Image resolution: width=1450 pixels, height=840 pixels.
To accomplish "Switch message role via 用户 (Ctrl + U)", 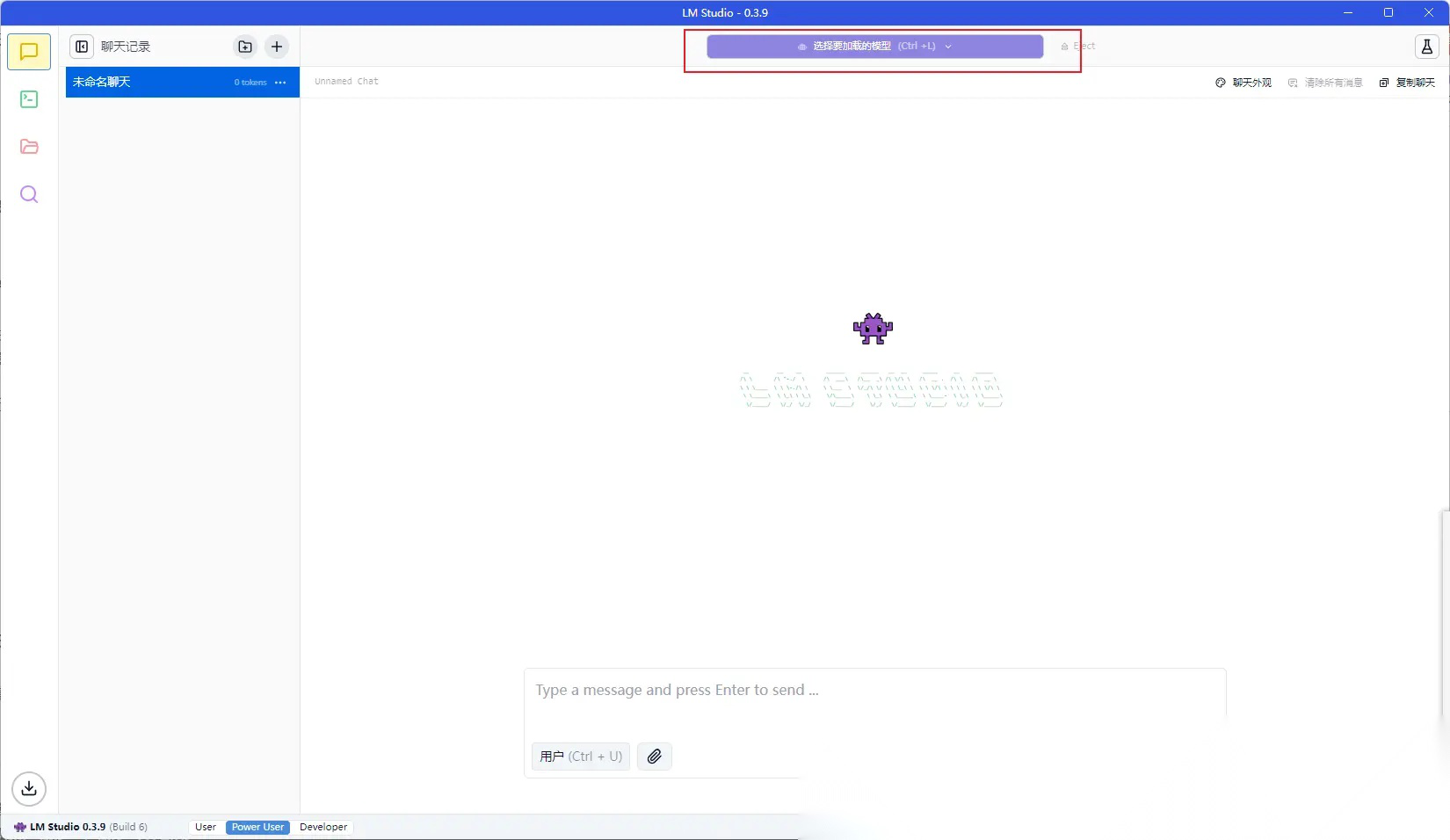I will click(581, 757).
